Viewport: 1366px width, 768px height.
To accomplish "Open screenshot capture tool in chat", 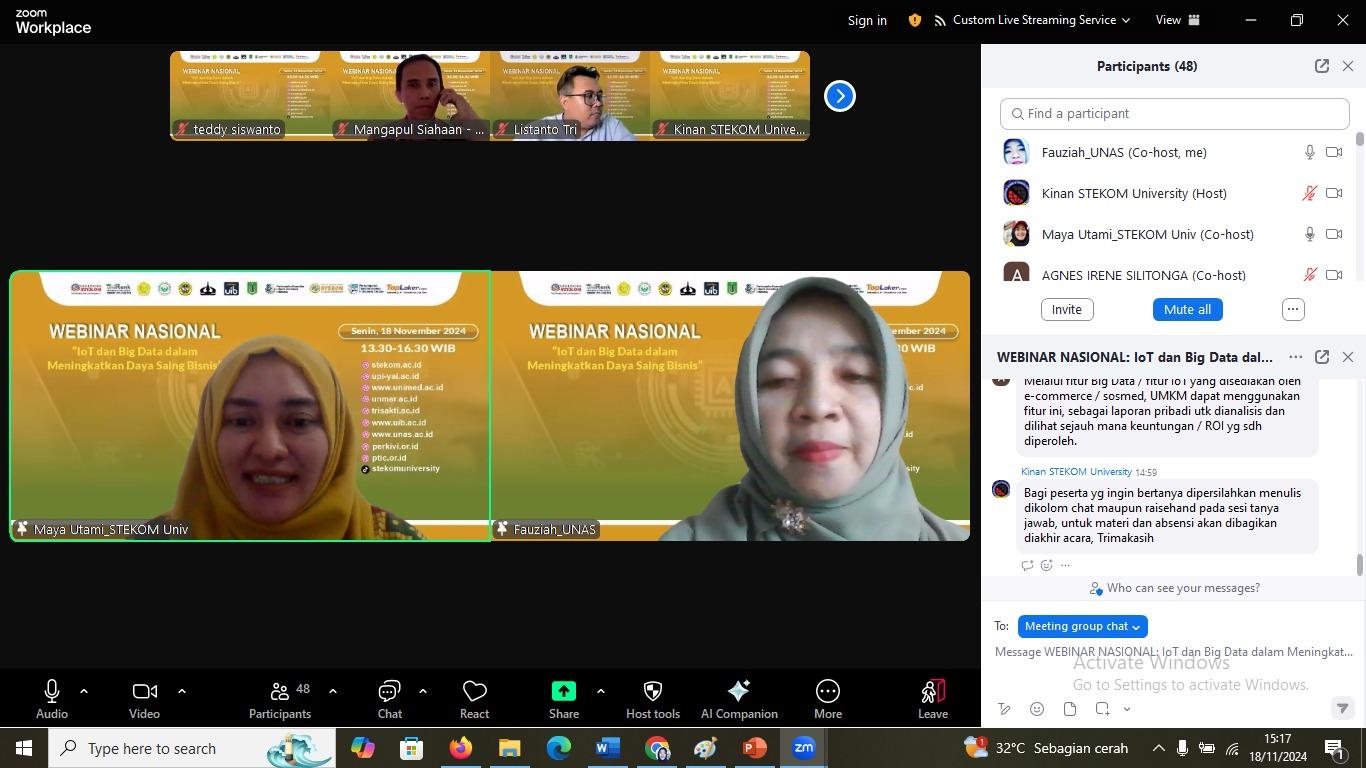I will click(1102, 709).
